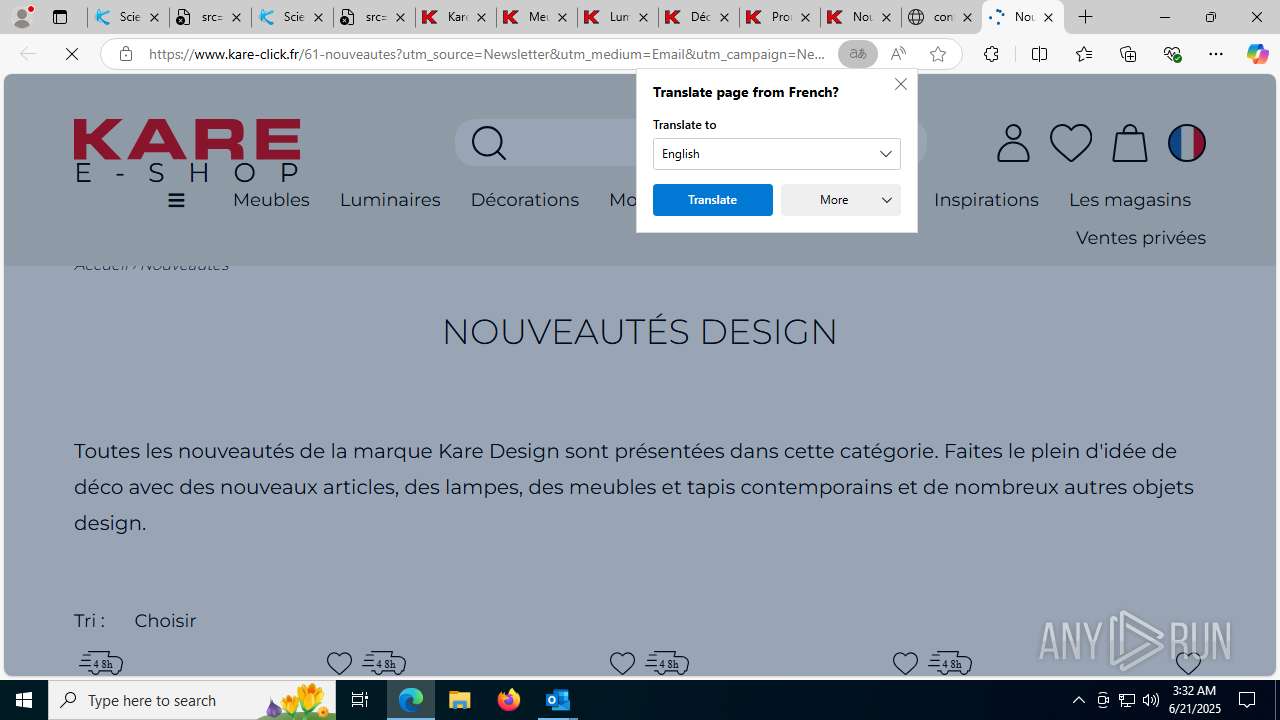
Task: Click the browser address bar URL
Action: click(x=487, y=54)
